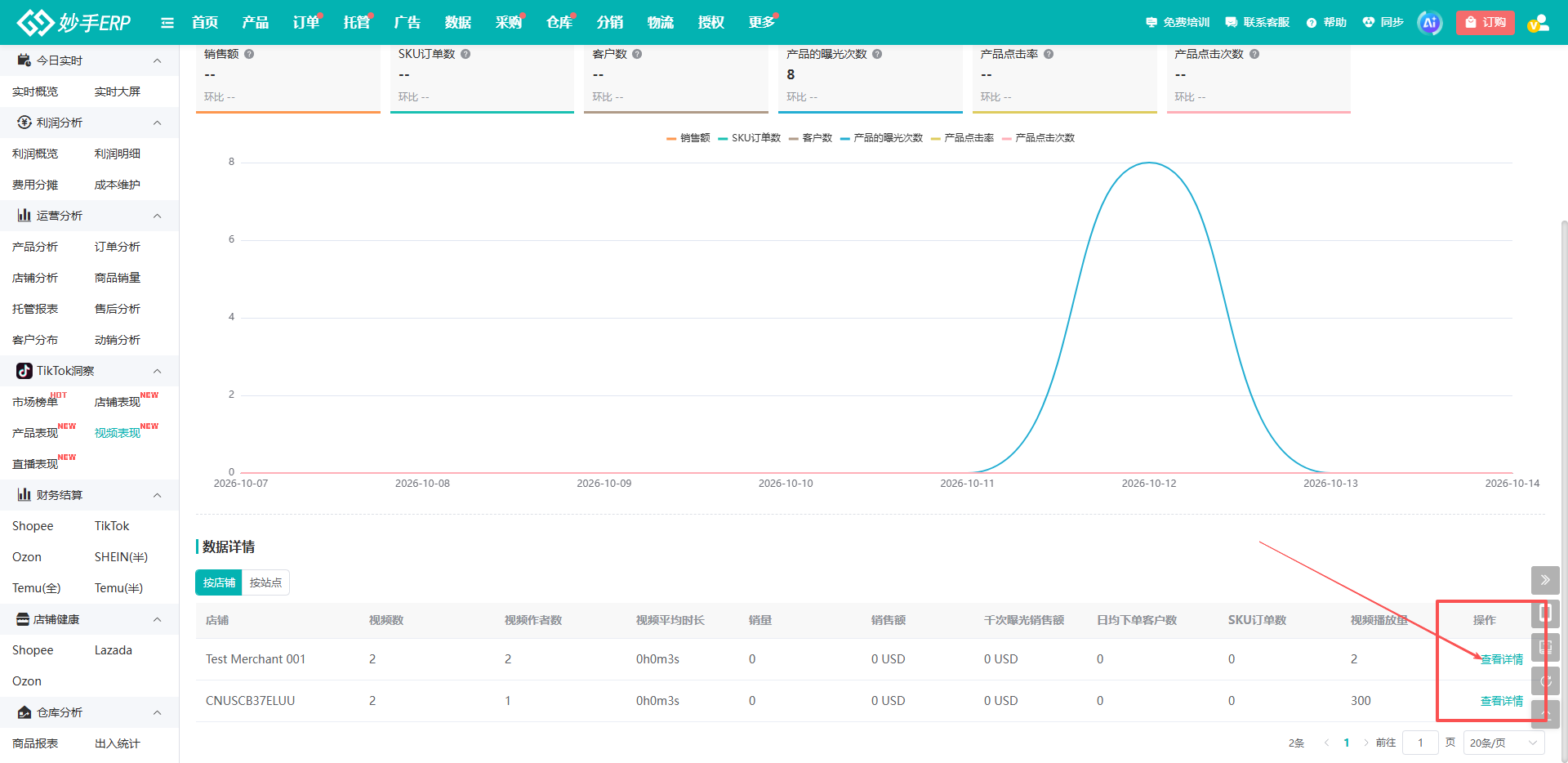The height and width of the screenshot is (763, 1568).
Task: Select the 产品的曝光次数 metric card
Action: coord(870,78)
